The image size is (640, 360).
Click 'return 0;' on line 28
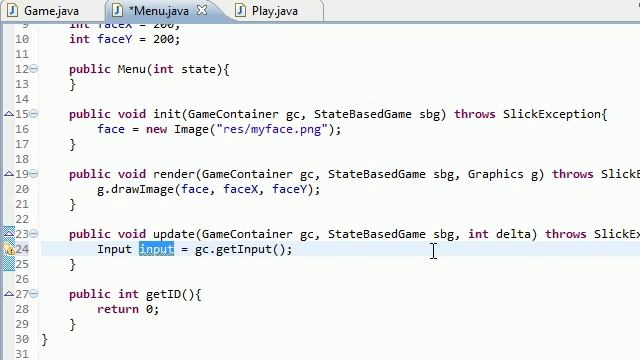coord(128,309)
